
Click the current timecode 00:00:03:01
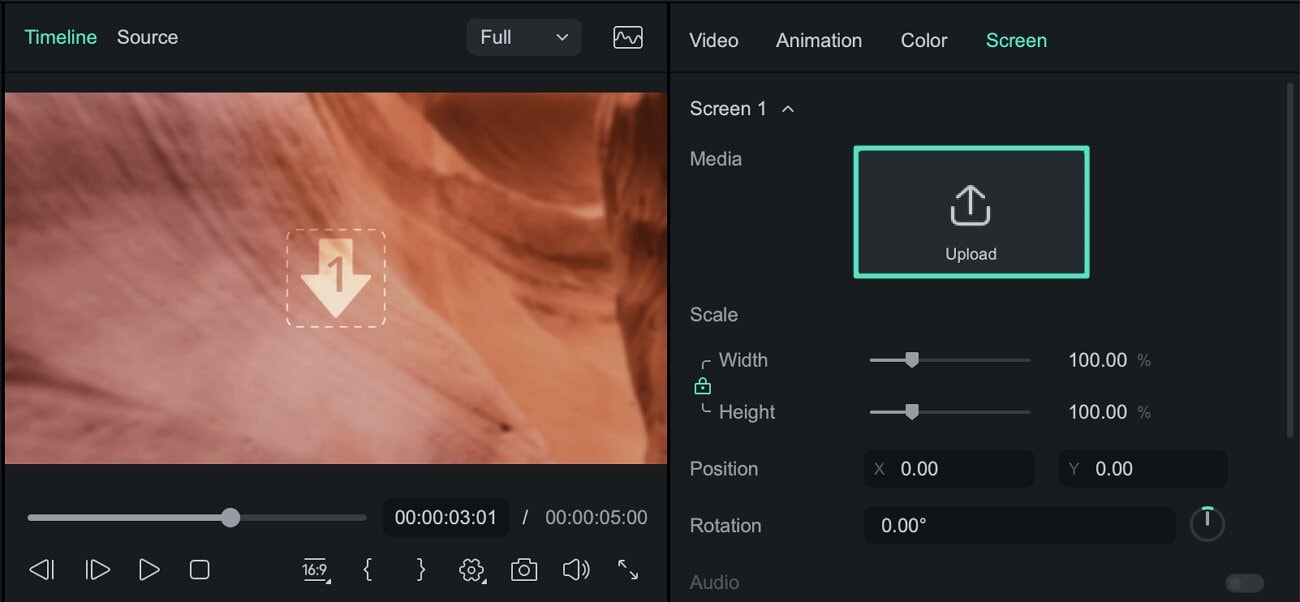click(446, 518)
